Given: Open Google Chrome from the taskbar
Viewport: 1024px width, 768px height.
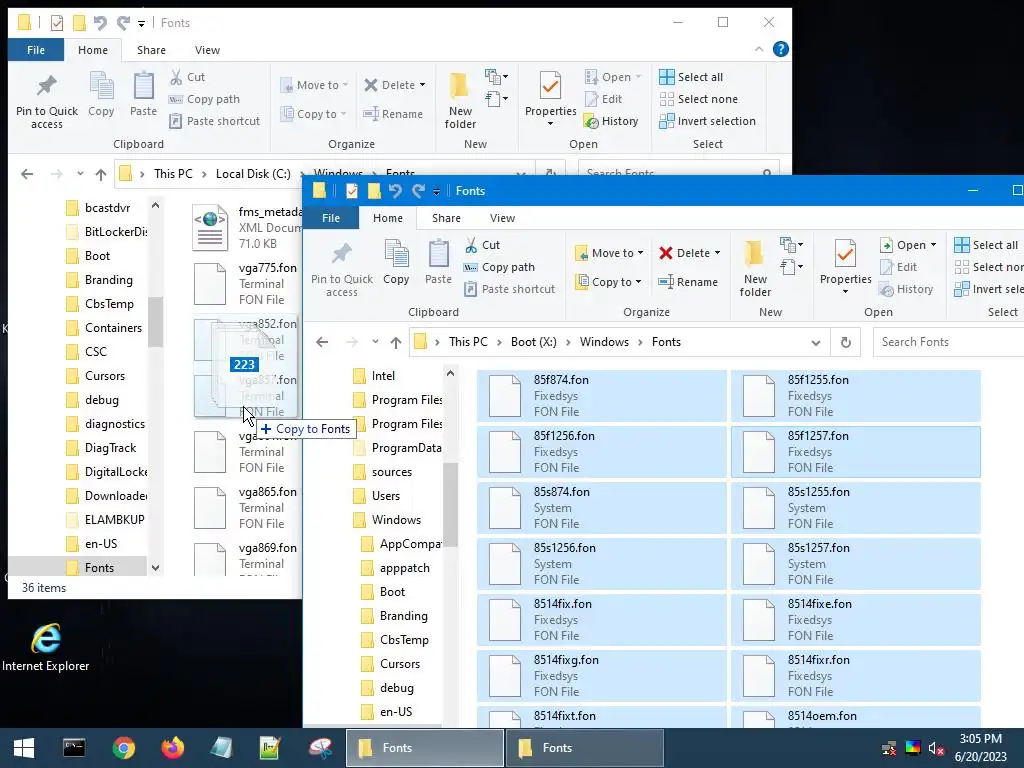Looking at the screenshot, I should 123,748.
